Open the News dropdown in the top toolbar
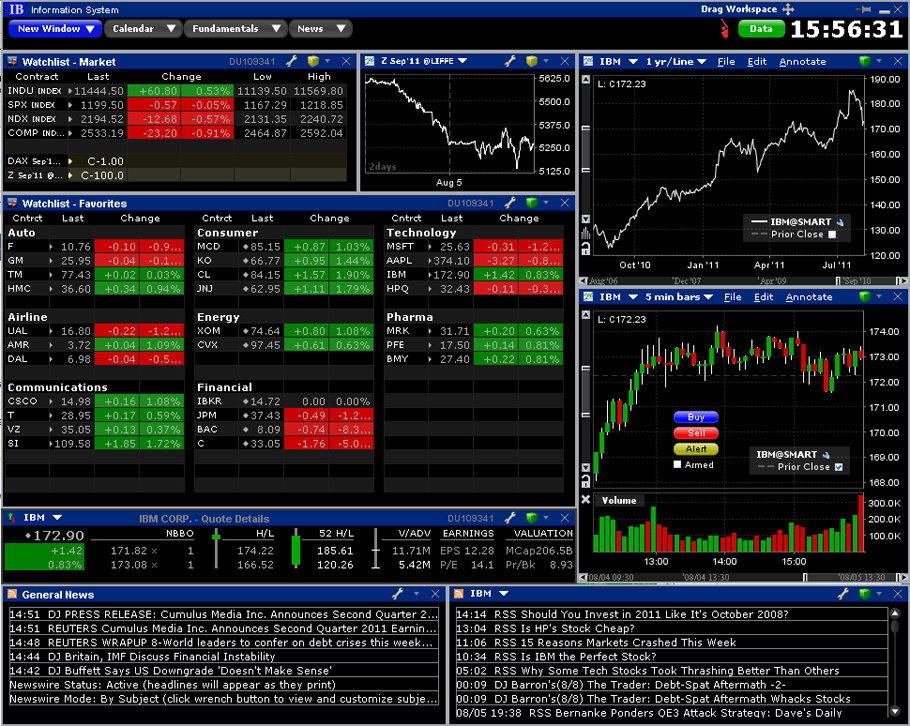This screenshot has width=910, height=726. pos(321,28)
